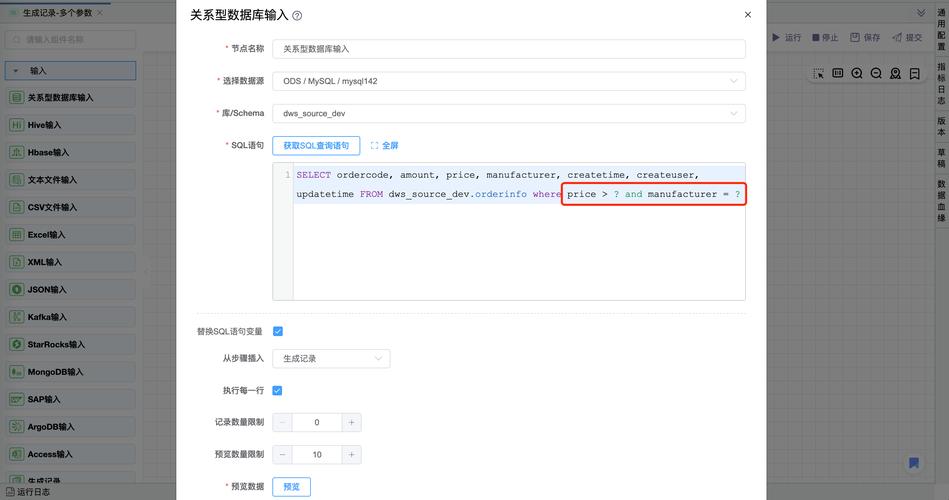Screen dimensions: 949x500
Task: Decrease the 预览数量限制 value
Action: point(282,455)
